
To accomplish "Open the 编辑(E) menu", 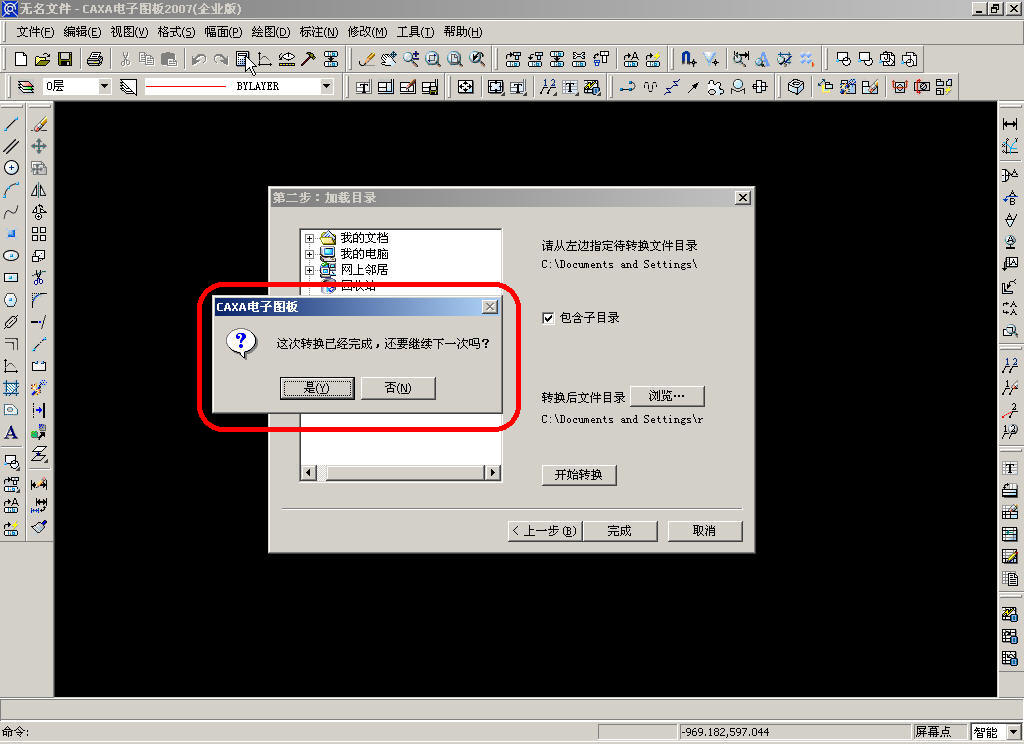I will click(x=82, y=32).
